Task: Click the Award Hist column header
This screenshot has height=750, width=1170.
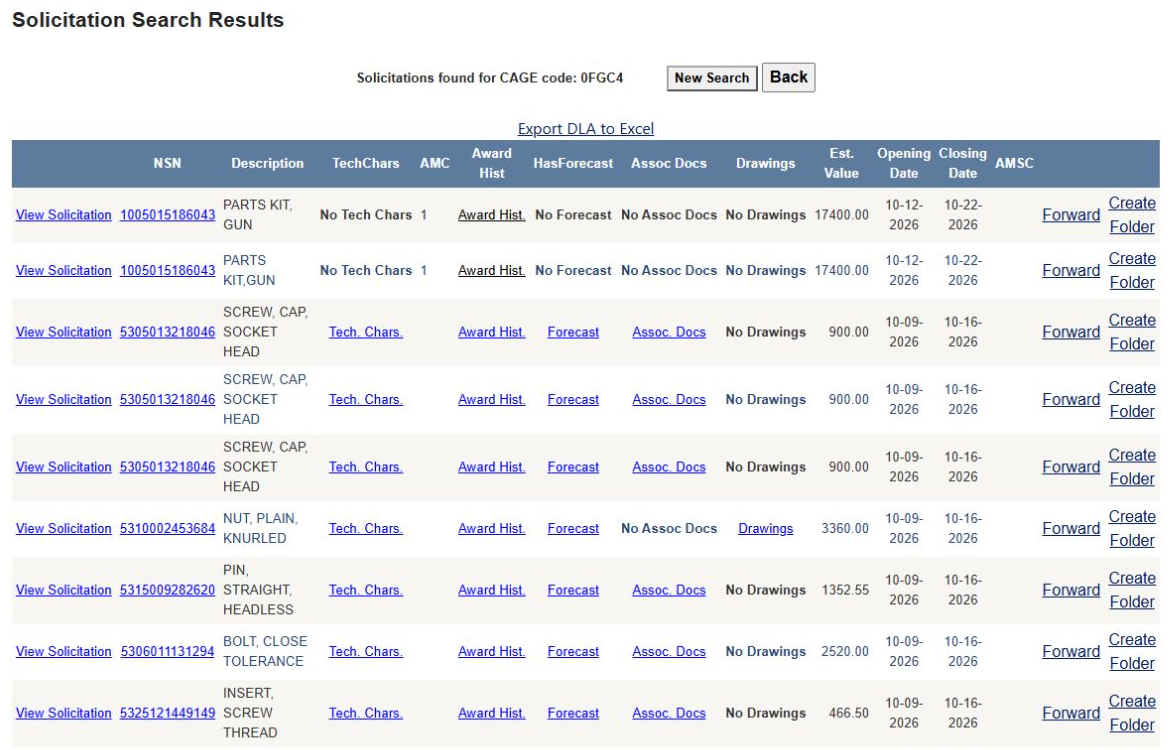Action: 492,163
